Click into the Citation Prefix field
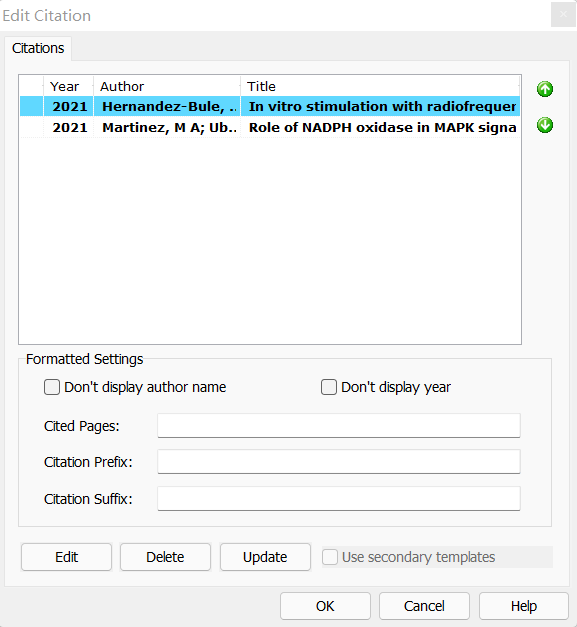Image resolution: width=577 pixels, height=627 pixels. [339, 461]
